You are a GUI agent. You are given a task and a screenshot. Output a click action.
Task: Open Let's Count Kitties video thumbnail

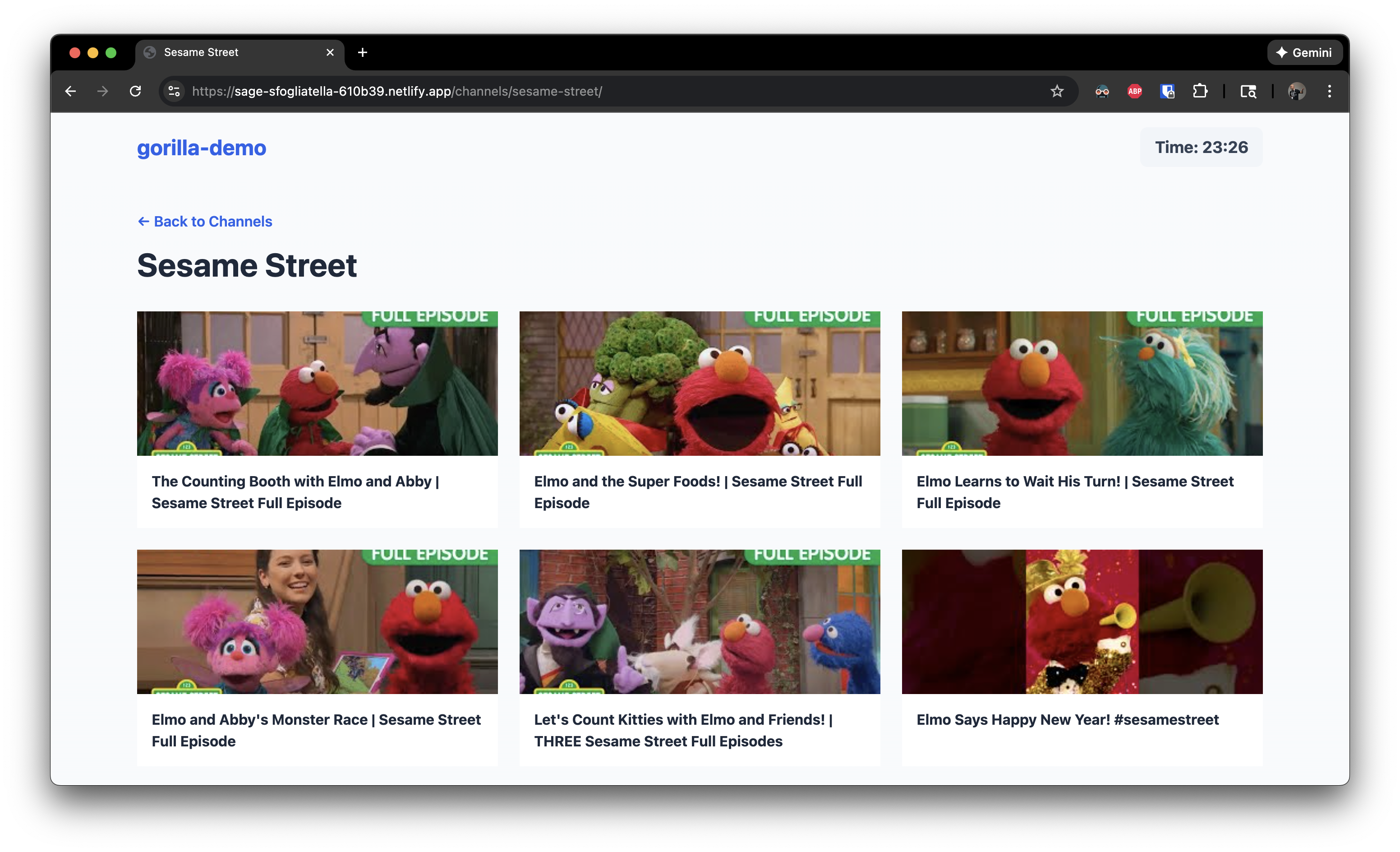tap(700, 621)
